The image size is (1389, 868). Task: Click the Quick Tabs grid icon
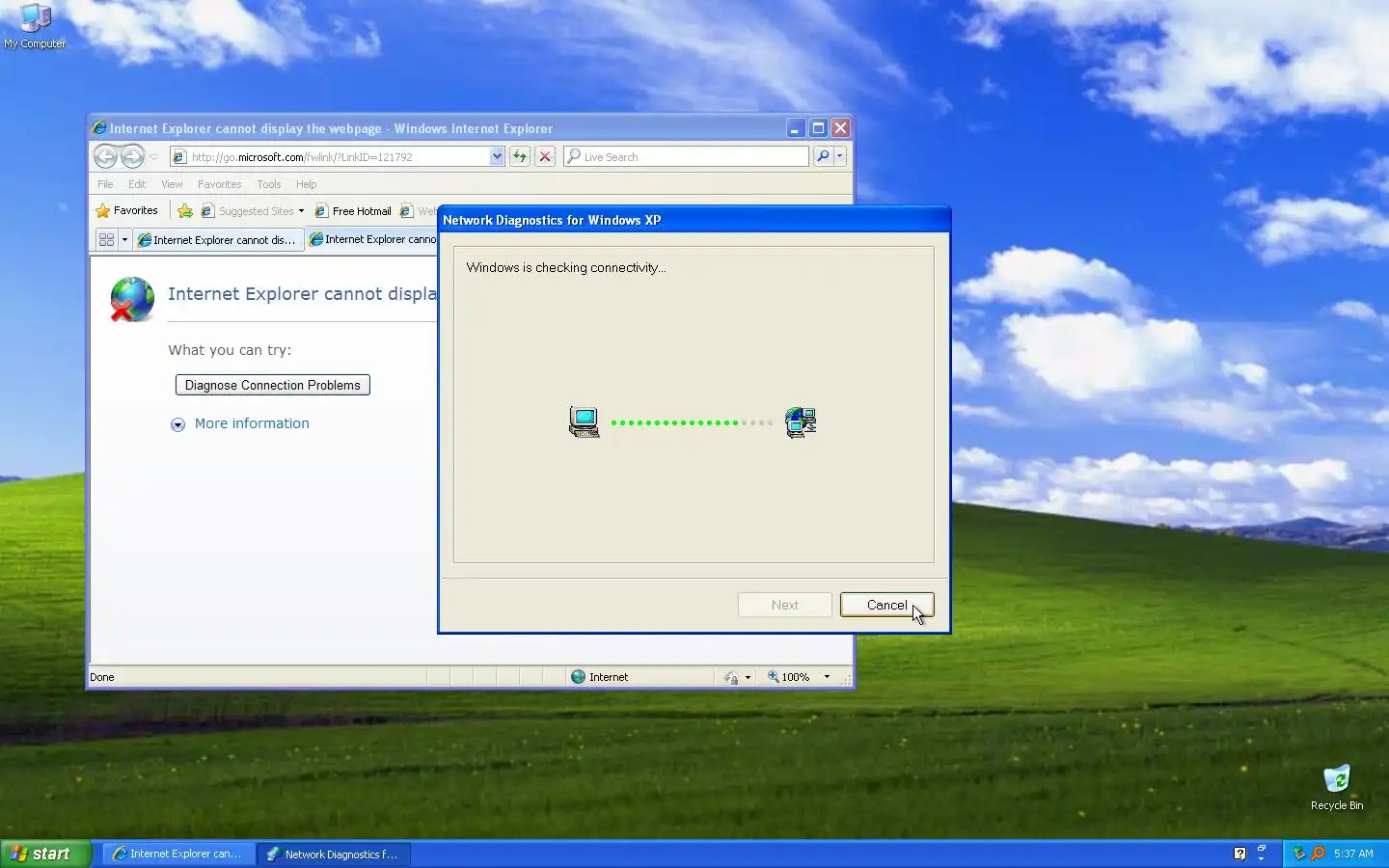(x=106, y=239)
